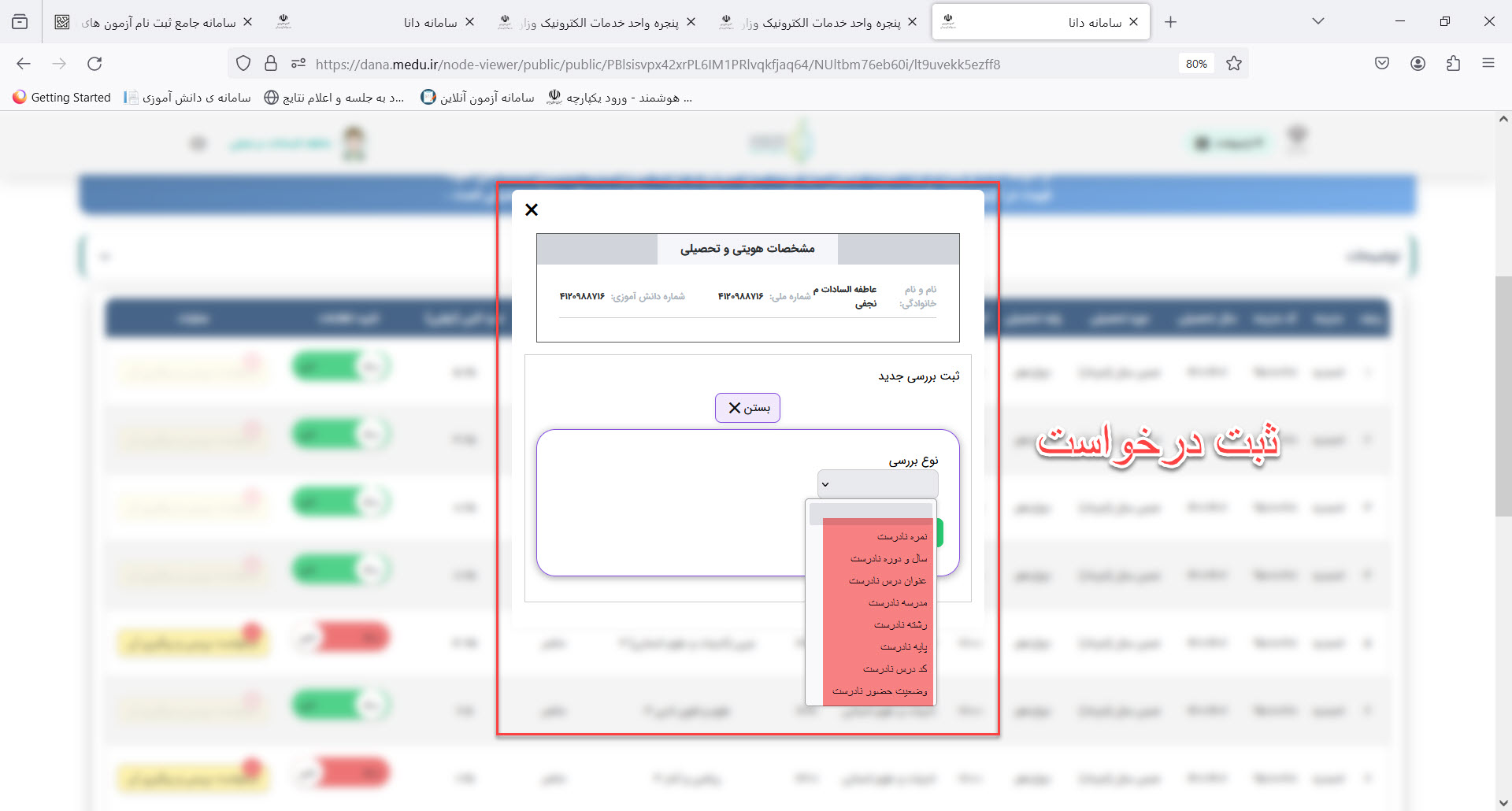Open the Getting Started bookmark
Image resolution: width=1512 pixels, height=811 pixels.
click(62, 98)
